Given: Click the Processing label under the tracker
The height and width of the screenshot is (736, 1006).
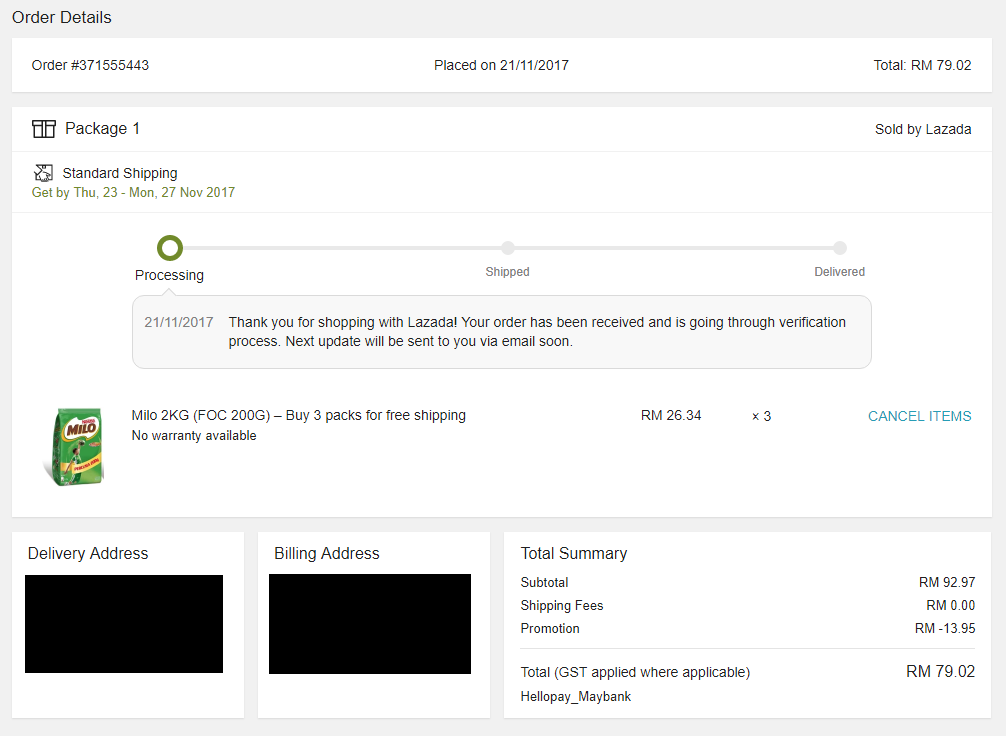Looking at the screenshot, I should 169,275.
